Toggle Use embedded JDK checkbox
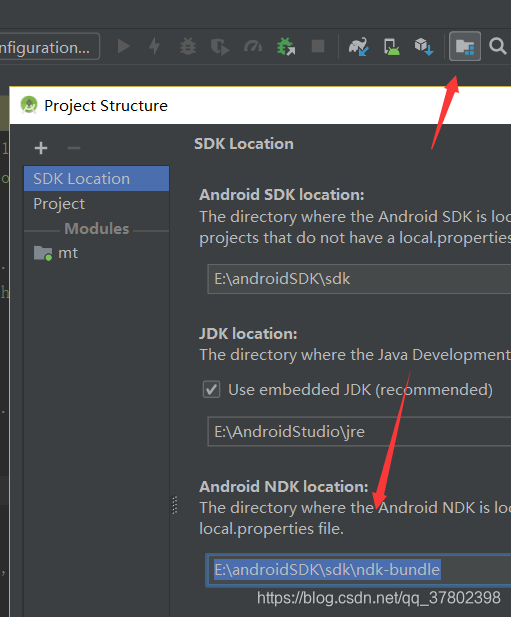 (x=211, y=390)
